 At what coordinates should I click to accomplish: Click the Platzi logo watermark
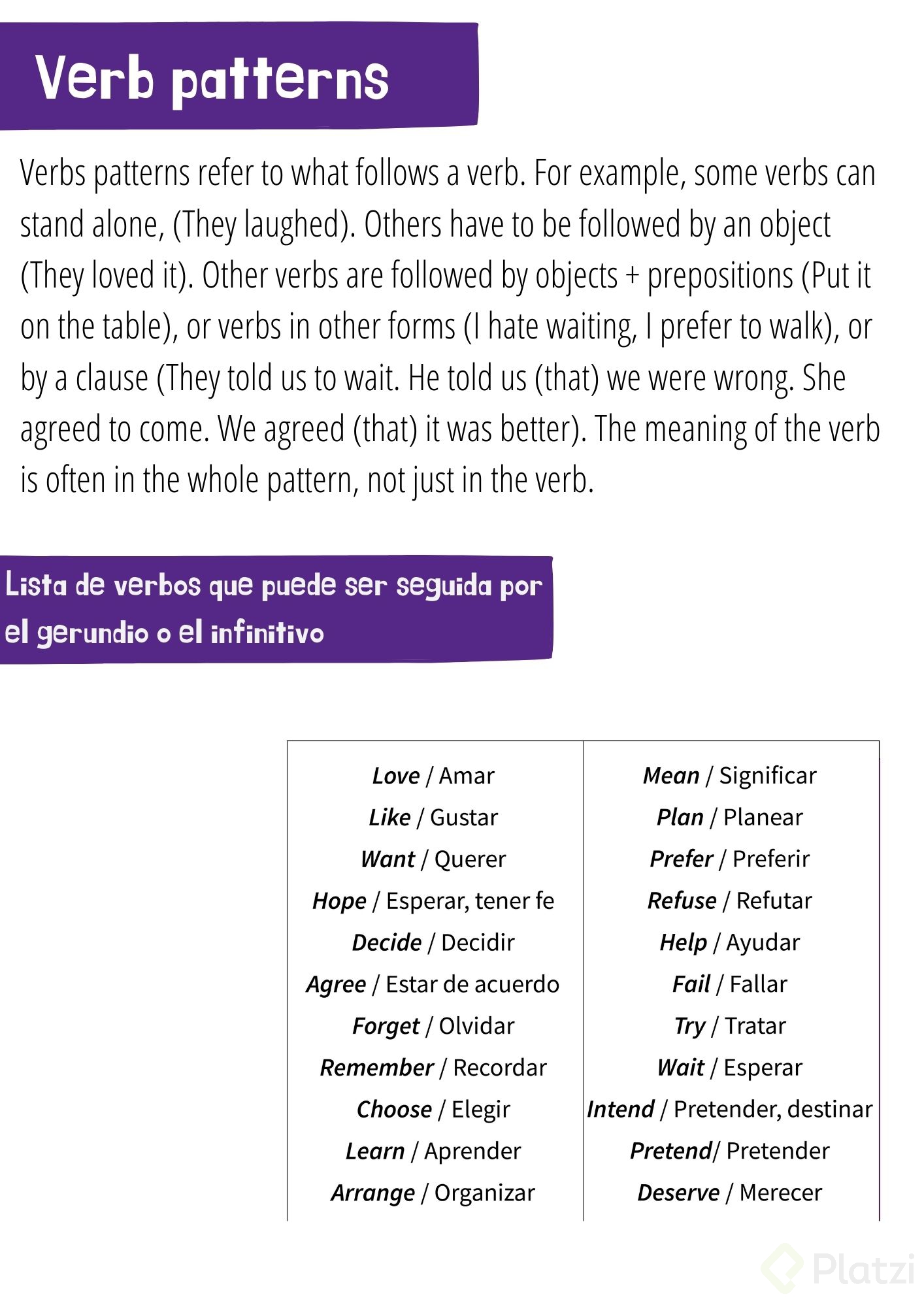[x=838, y=1268]
